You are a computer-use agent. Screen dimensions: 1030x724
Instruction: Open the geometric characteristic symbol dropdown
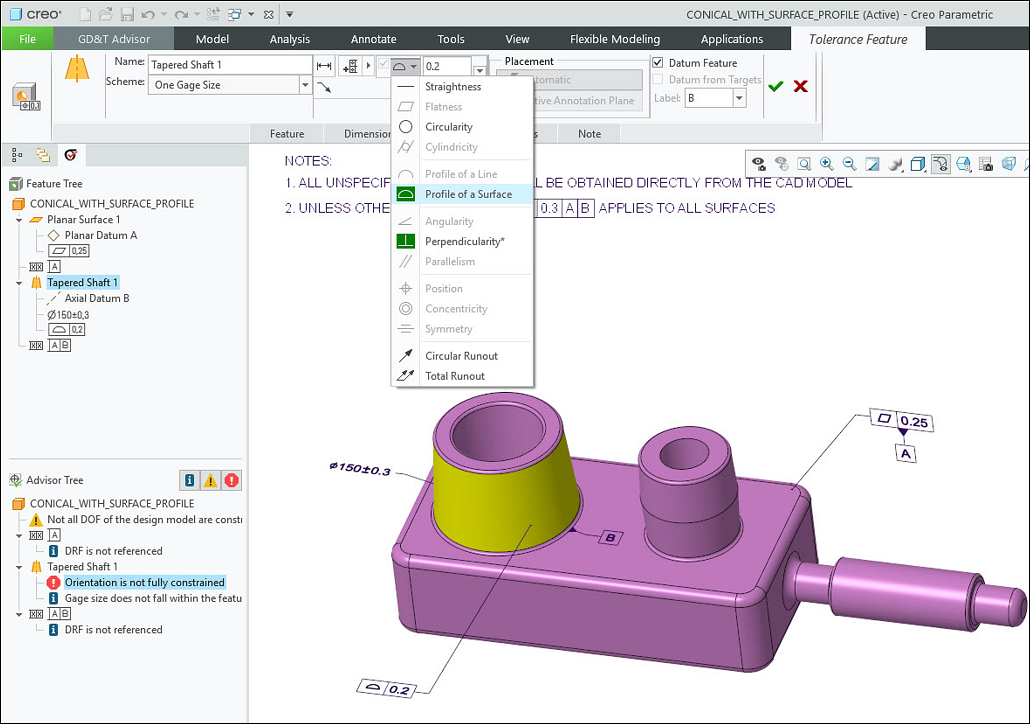pos(405,66)
